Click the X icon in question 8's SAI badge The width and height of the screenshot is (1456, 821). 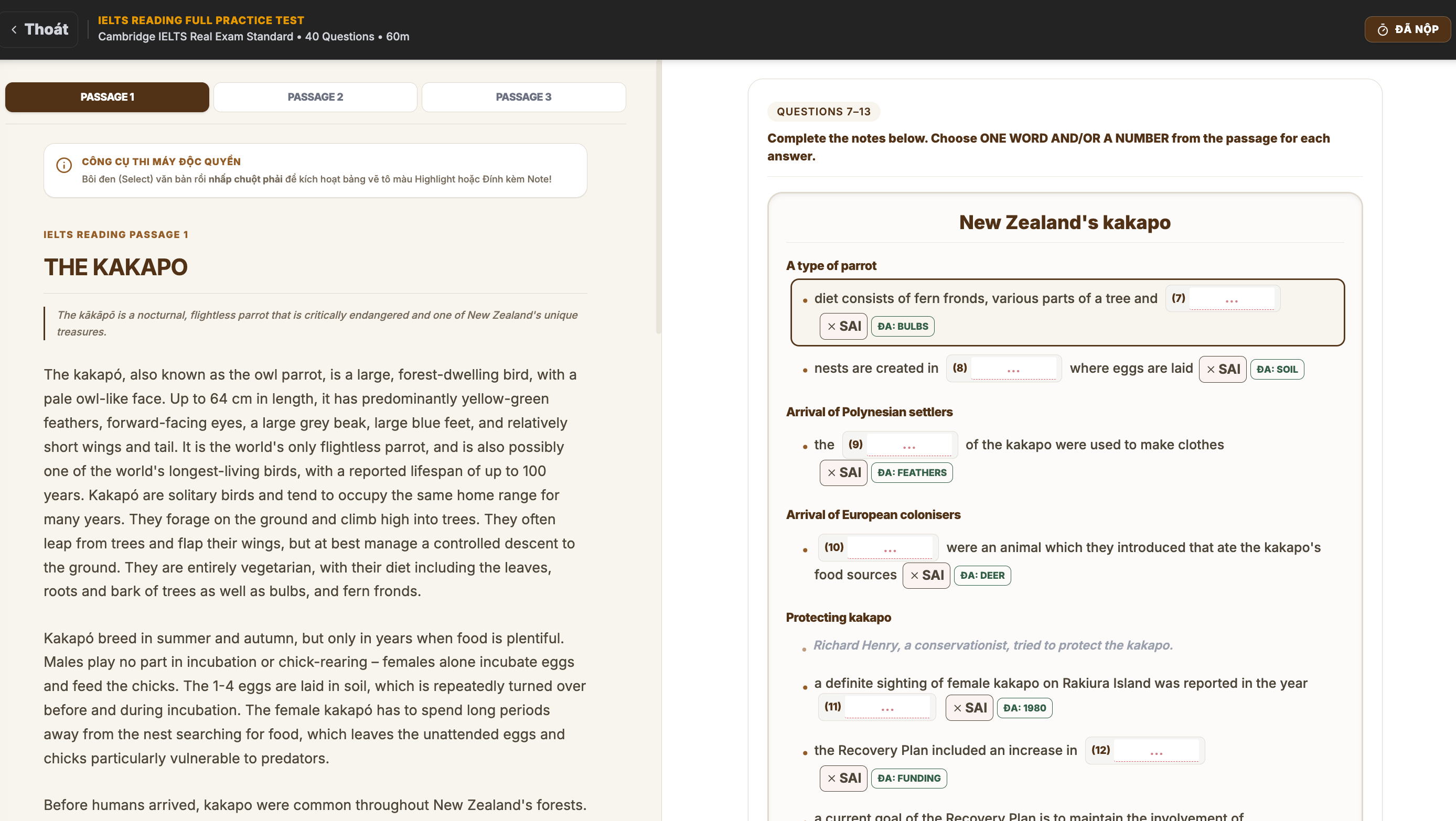(1211, 370)
